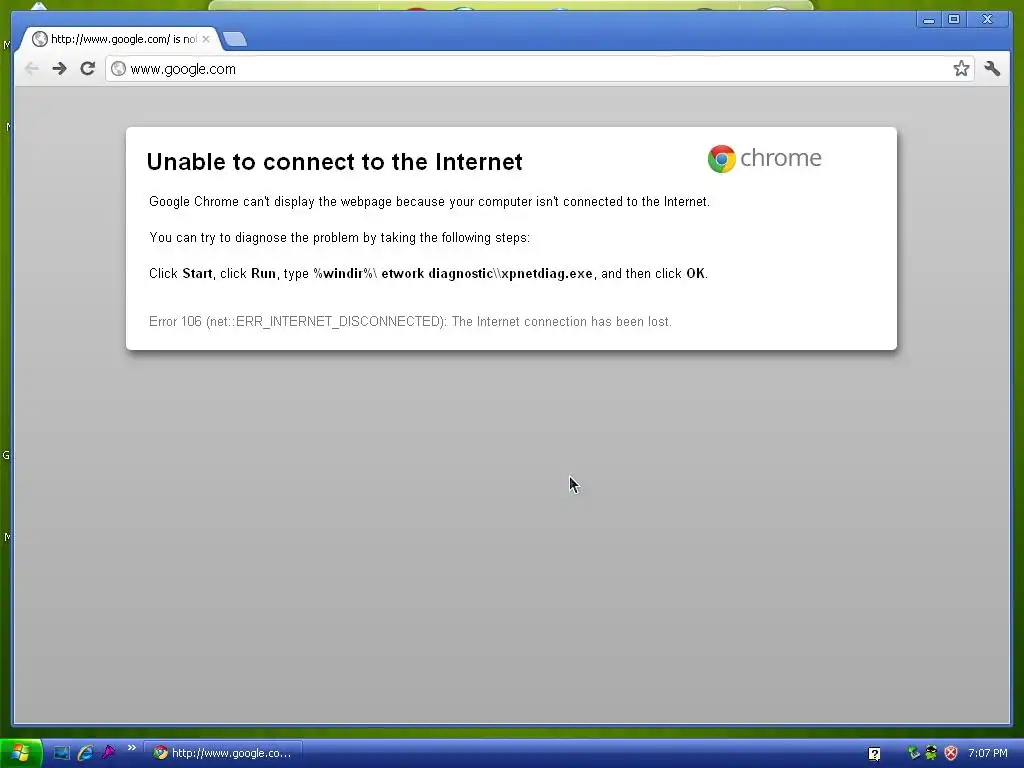Expand the quick launch overflow chevron
Screen dimensions: 1024x768
pyautogui.click(x=131, y=748)
